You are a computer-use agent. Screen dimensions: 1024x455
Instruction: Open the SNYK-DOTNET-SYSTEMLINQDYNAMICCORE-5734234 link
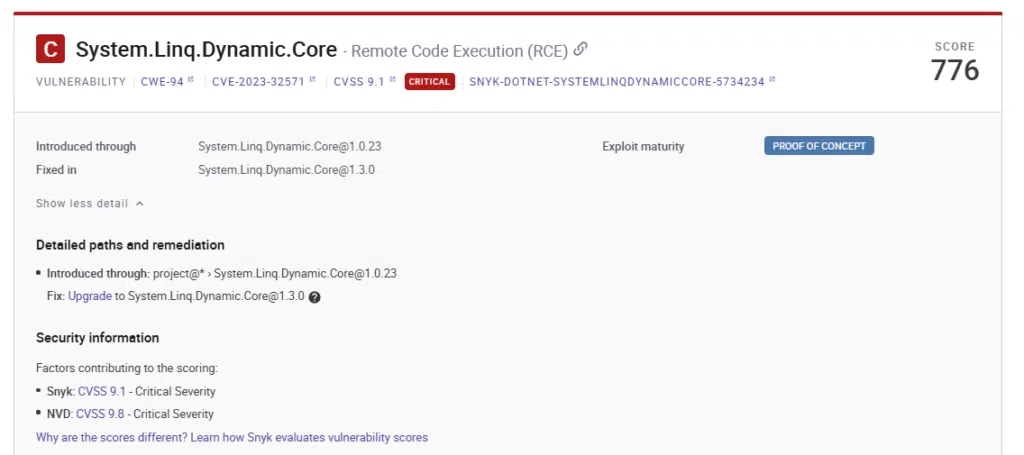[617, 82]
